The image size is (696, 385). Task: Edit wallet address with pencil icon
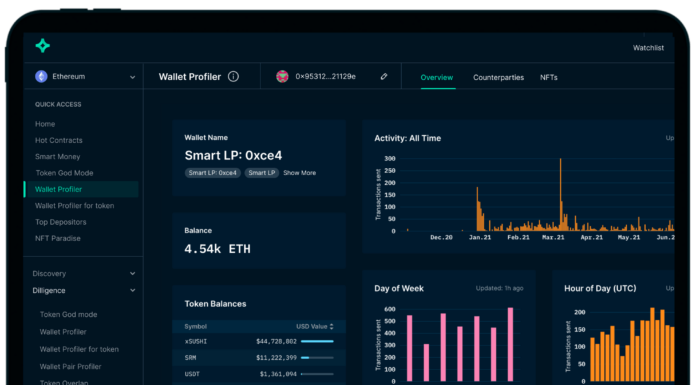tap(384, 76)
